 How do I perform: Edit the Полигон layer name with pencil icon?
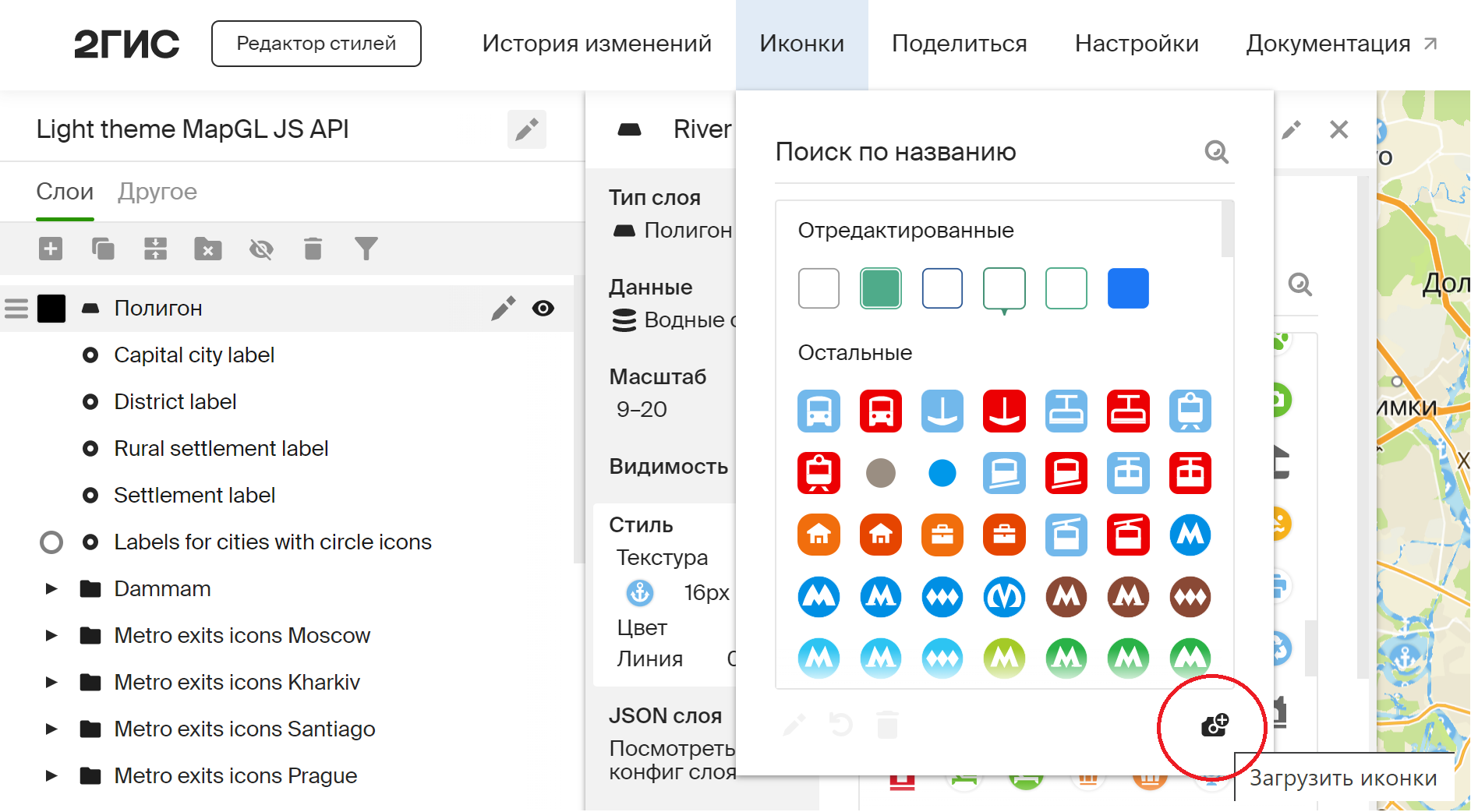pos(504,308)
